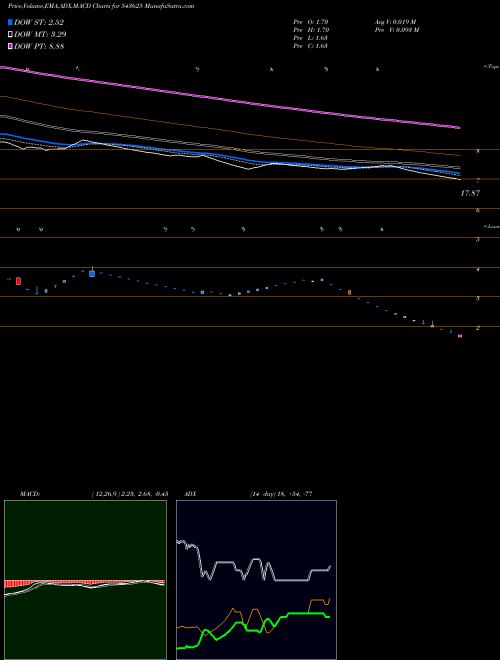Click the 'Pre L: 1.68' low value
The height and width of the screenshot is (660, 500).
click(311, 38)
